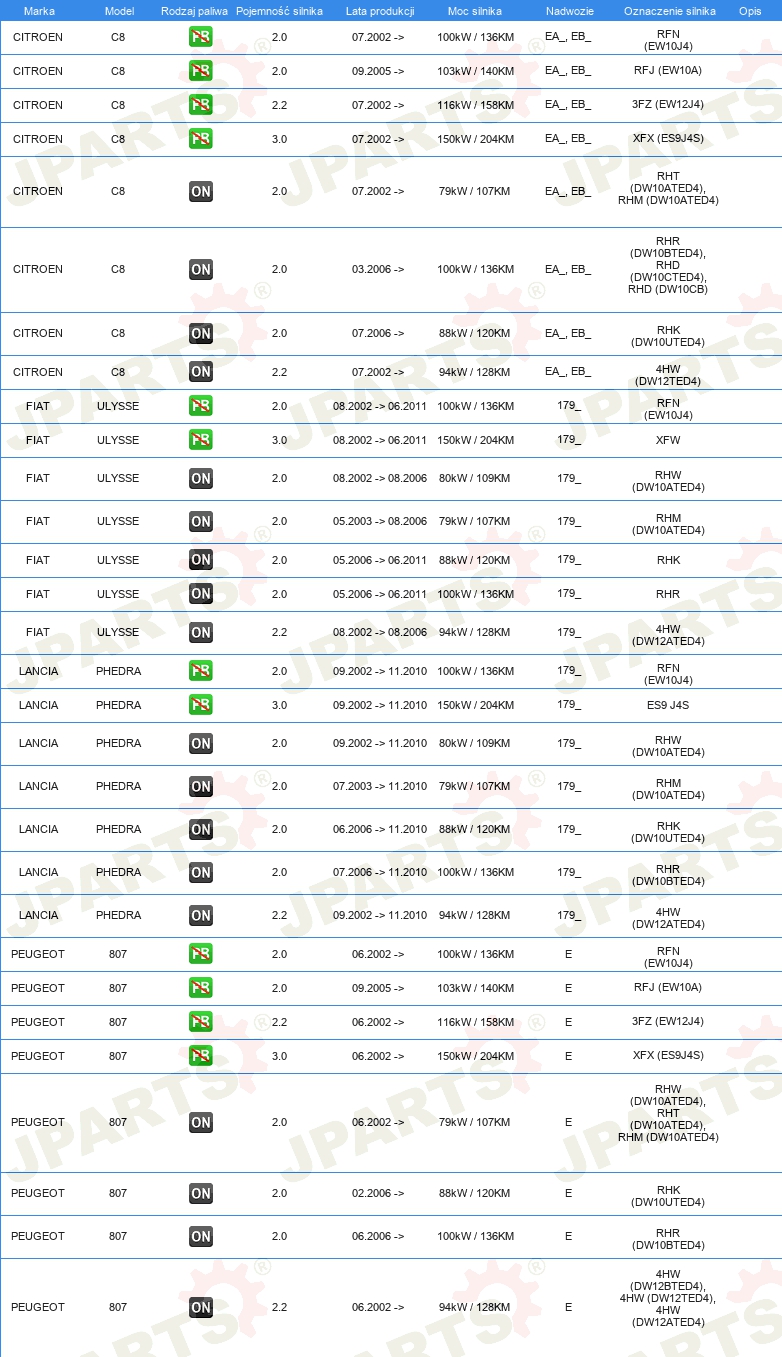Select 116kW / 158KM in the Citroen C8 row

pyautogui.click(x=476, y=105)
